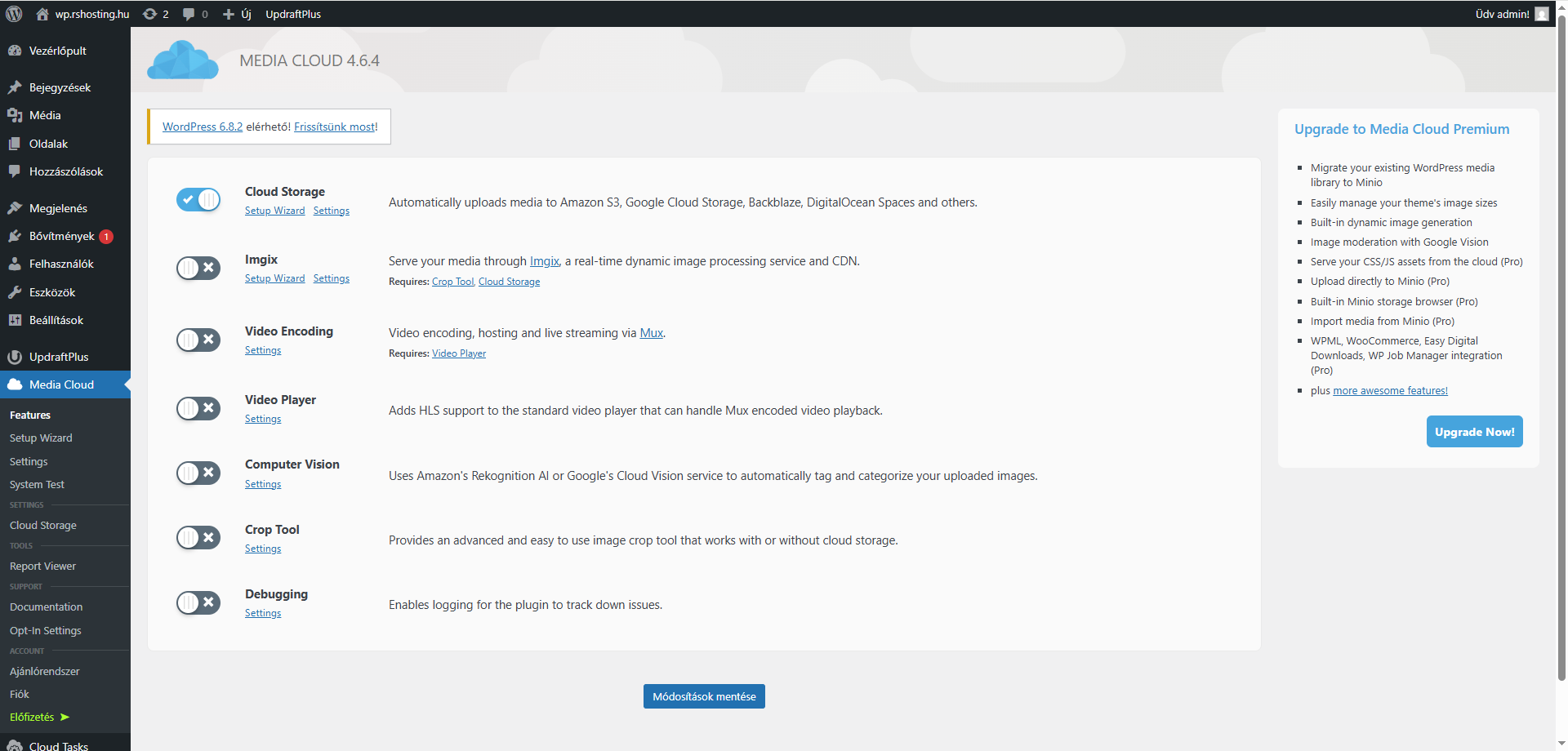1568x751 pixels.
Task: Open Eszközök tools wrench icon
Action: [15, 292]
